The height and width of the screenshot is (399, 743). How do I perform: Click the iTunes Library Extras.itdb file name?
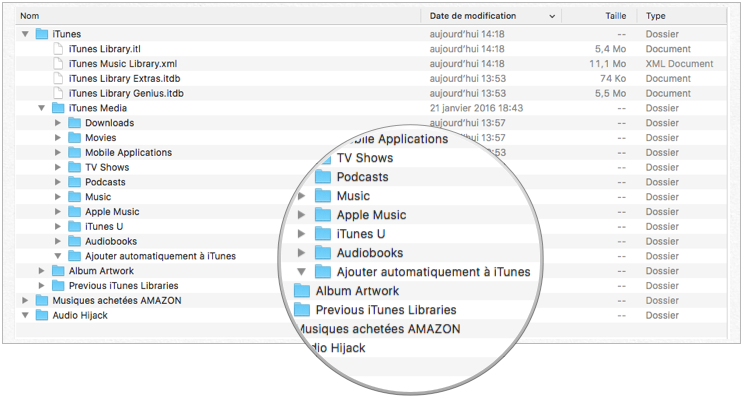tap(125, 78)
